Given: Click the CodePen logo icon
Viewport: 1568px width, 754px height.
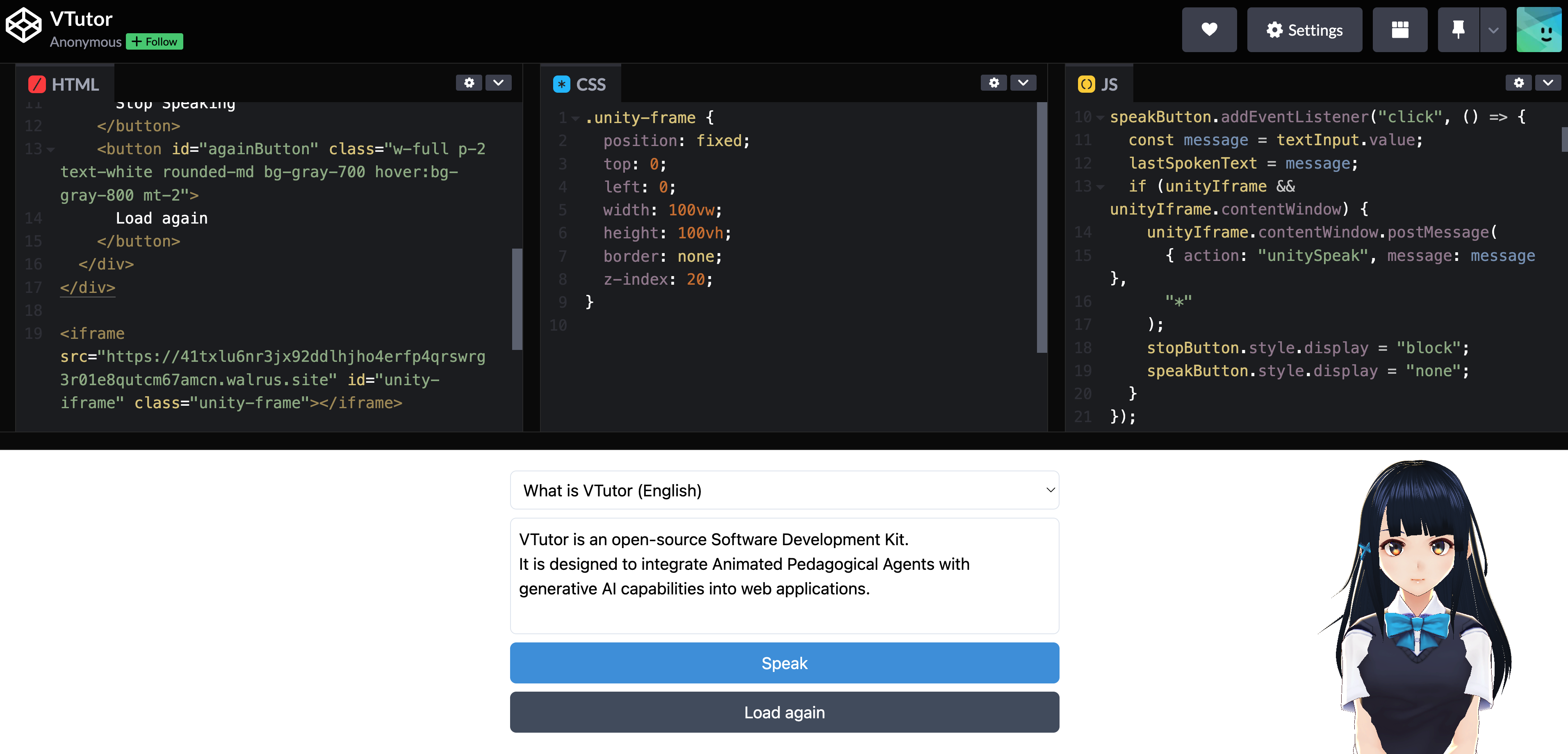Looking at the screenshot, I should pos(23,25).
